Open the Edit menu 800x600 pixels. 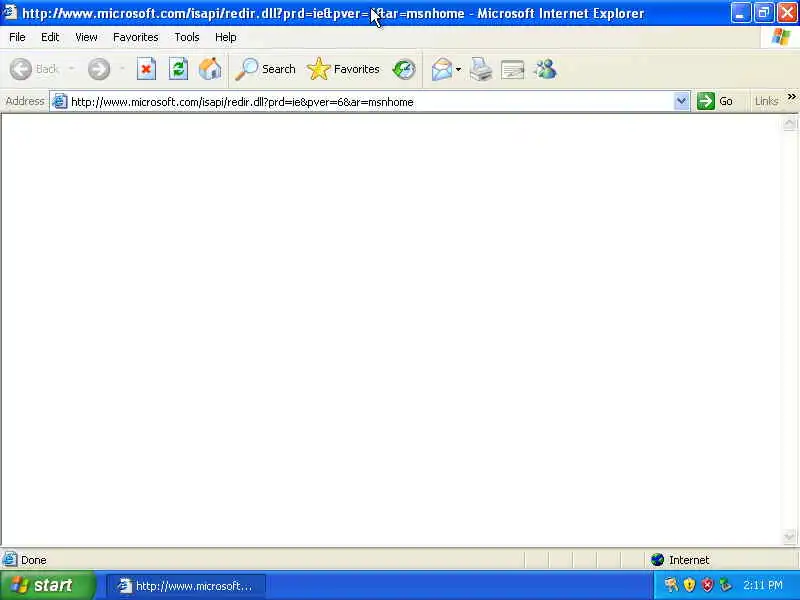coord(50,37)
